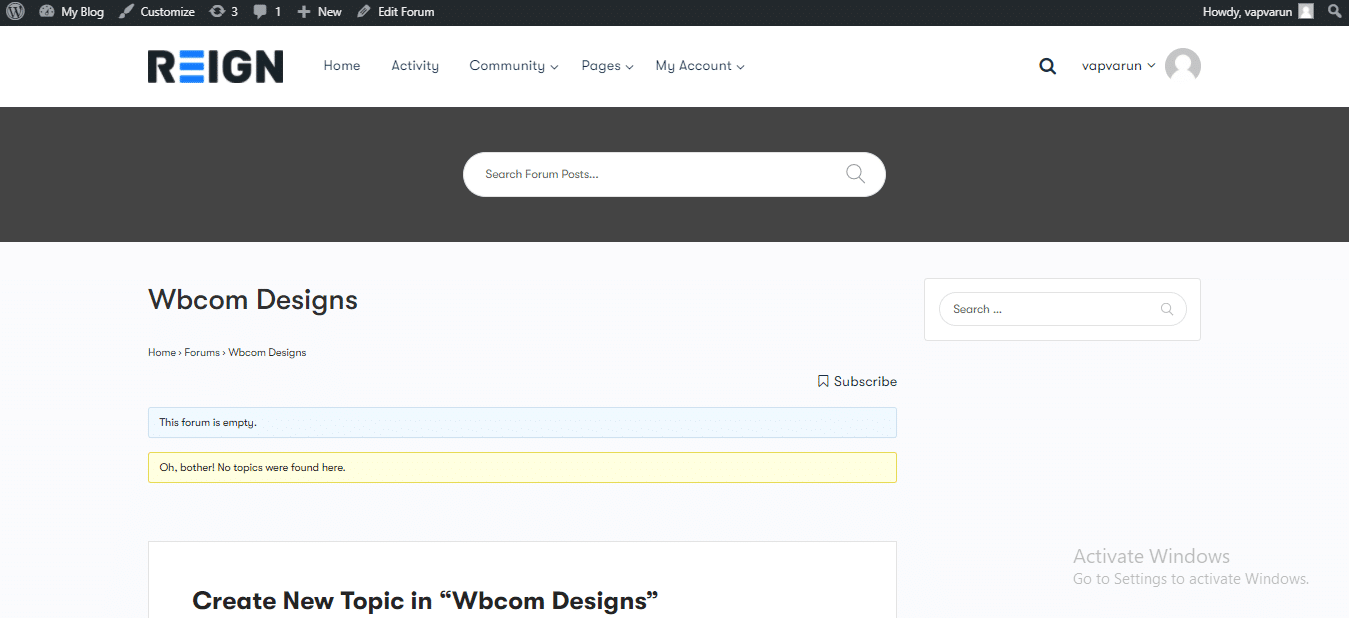
Task: Open the comments bubble showing 1
Action: point(267,12)
